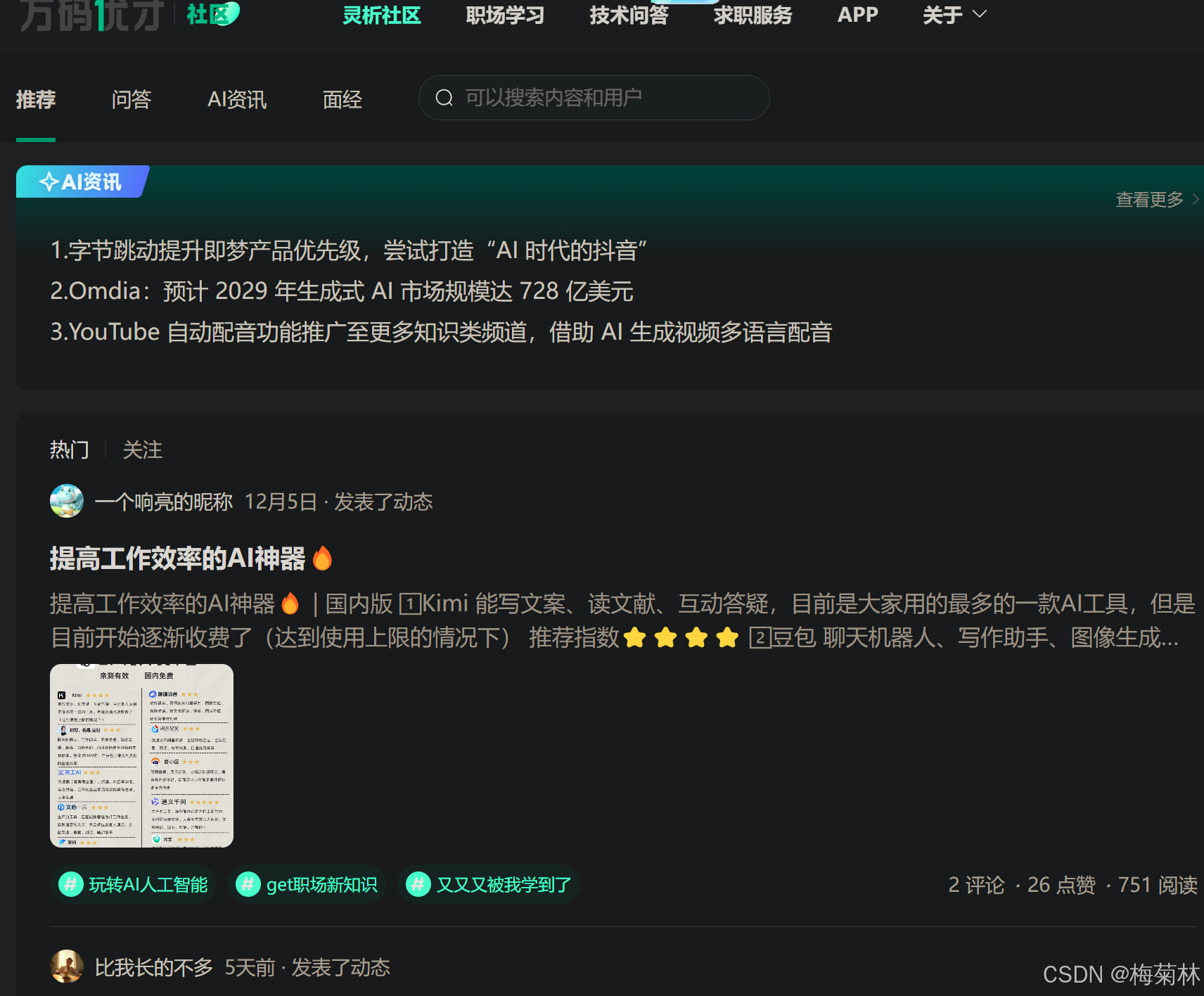The image size is (1204, 996).
Task: Open the AI tools list image thumbnail
Action: point(141,755)
